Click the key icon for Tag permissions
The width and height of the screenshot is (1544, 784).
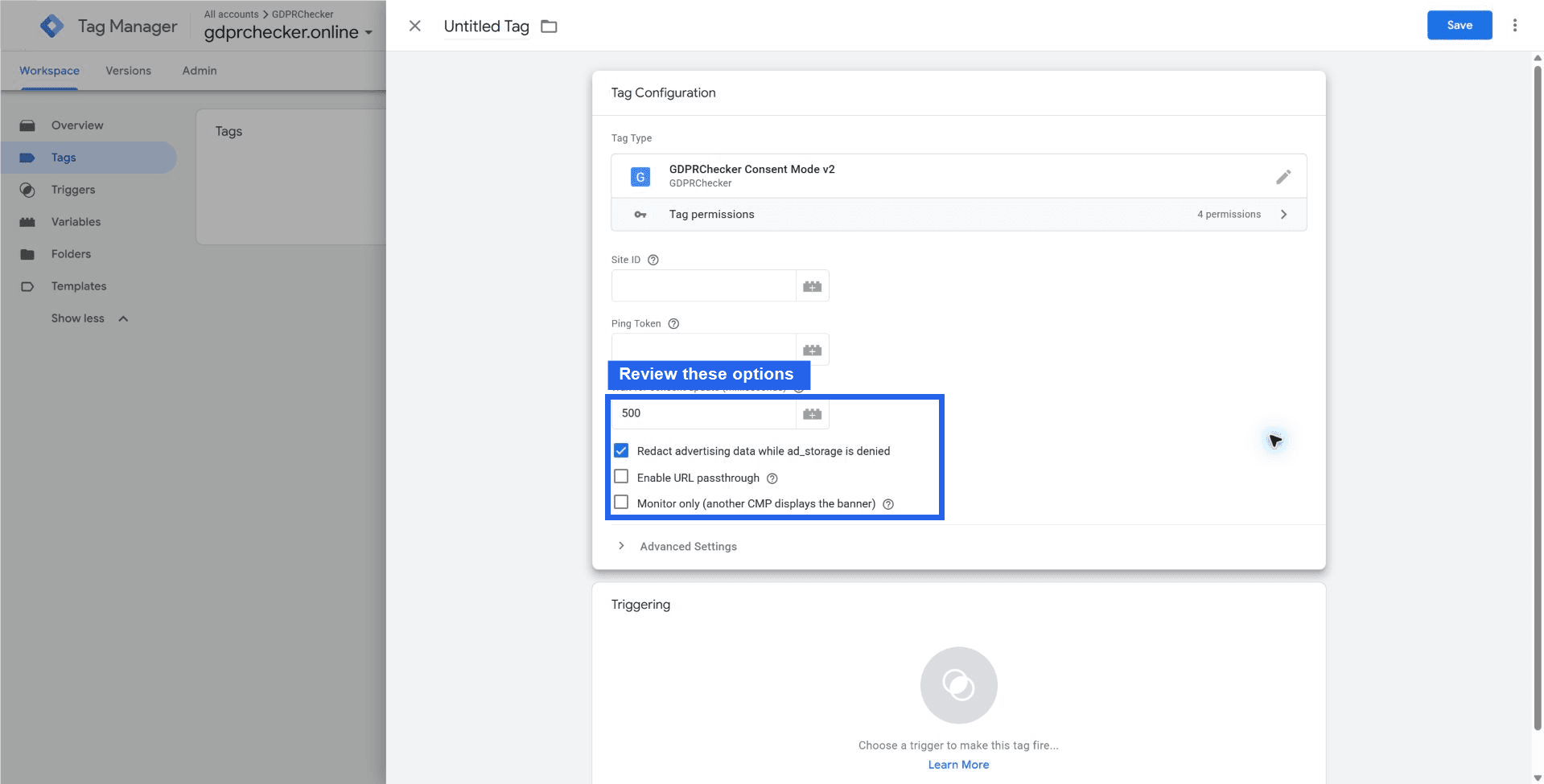pyautogui.click(x=640, y=215)
